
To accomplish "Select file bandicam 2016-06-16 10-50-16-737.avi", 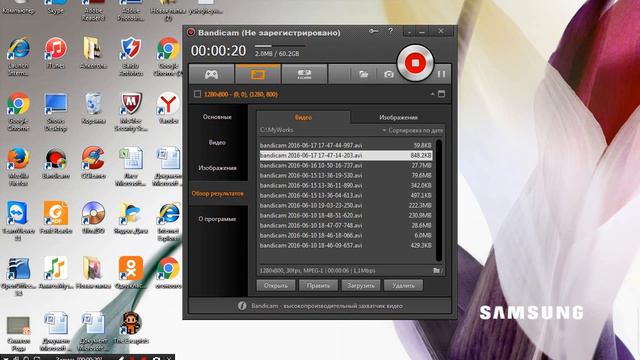I will tap(346, 165).
